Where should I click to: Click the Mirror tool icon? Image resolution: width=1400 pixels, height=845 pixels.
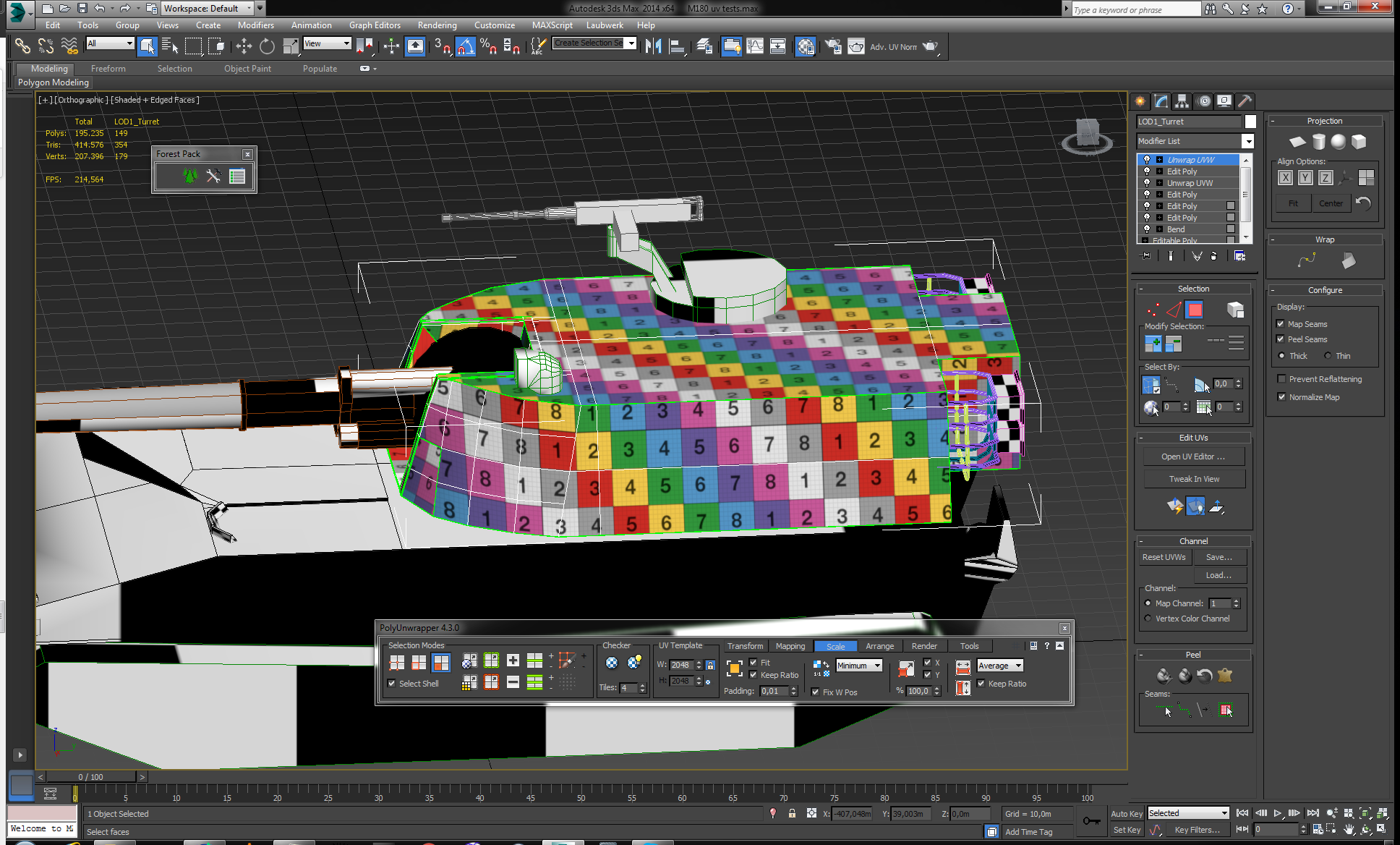point(653,47)
